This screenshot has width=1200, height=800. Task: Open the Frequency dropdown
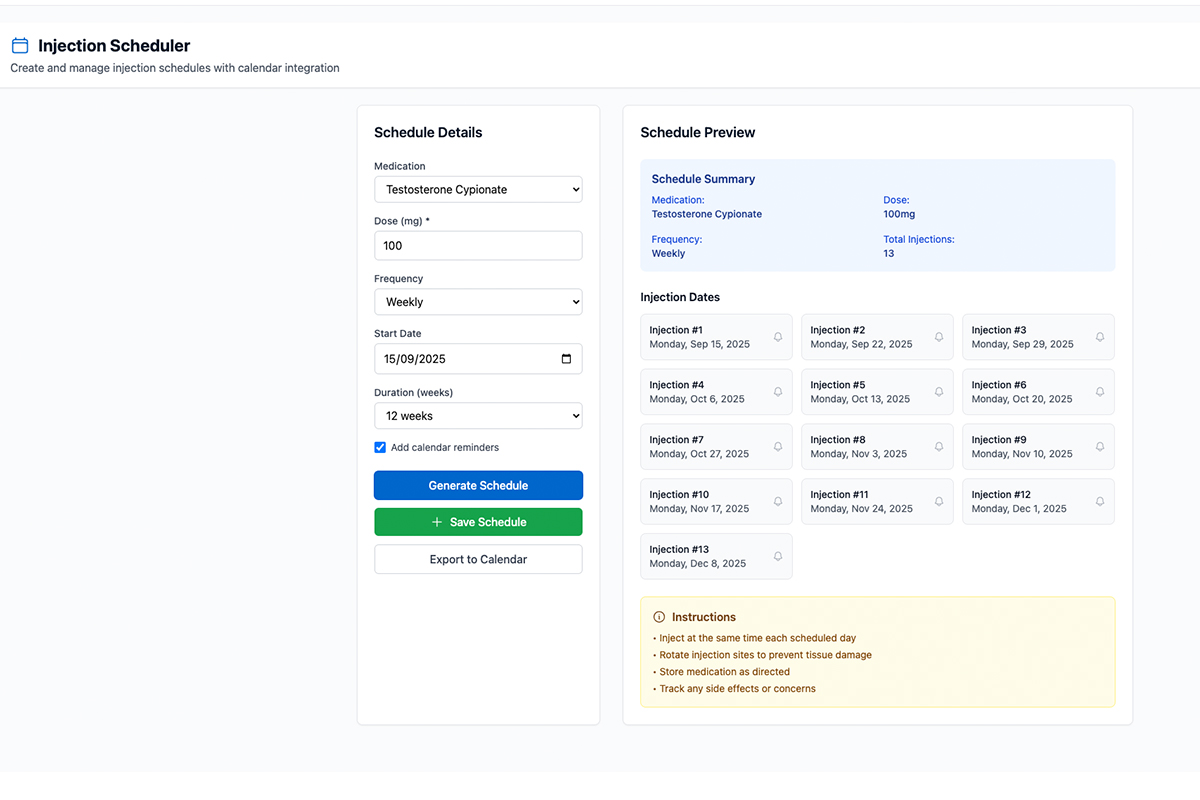click(478, 301)
